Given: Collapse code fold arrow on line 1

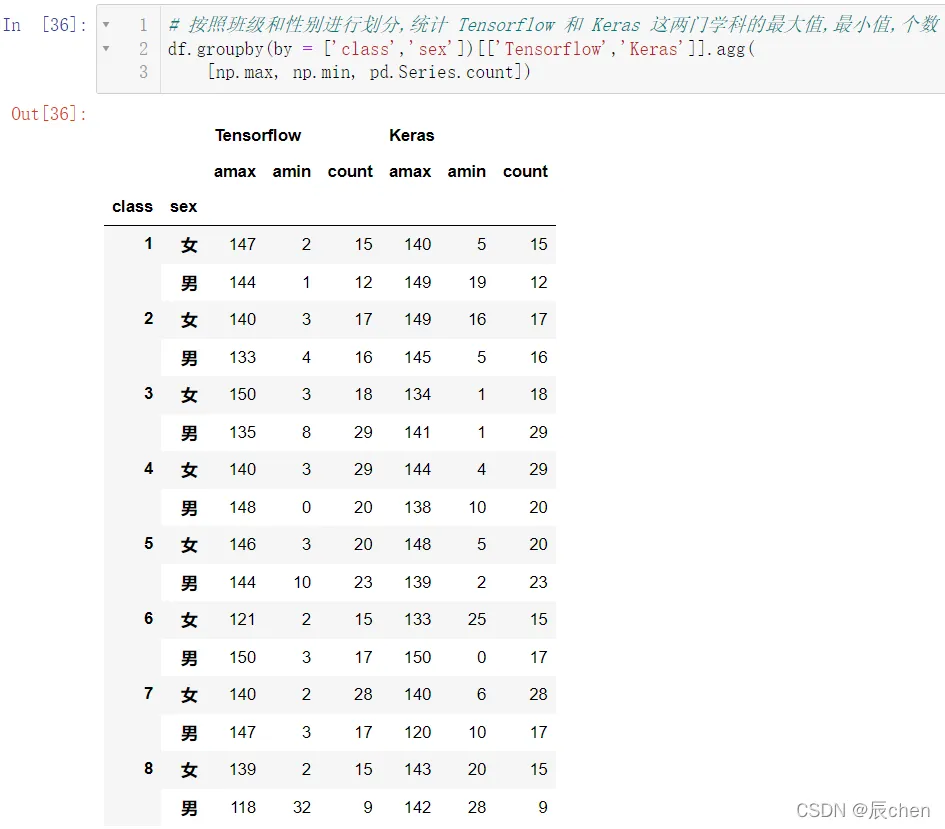Looking at the screenshot, I should (x=106, y=25).
